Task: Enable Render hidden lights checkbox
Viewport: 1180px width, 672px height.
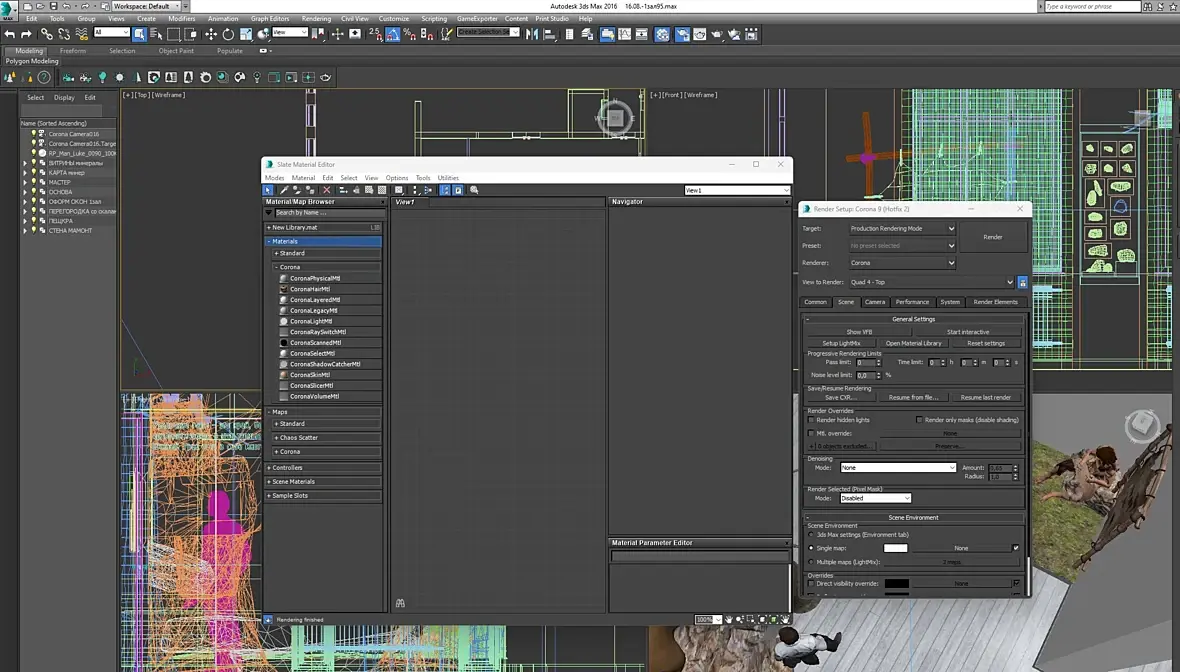Action: [811, 420]
